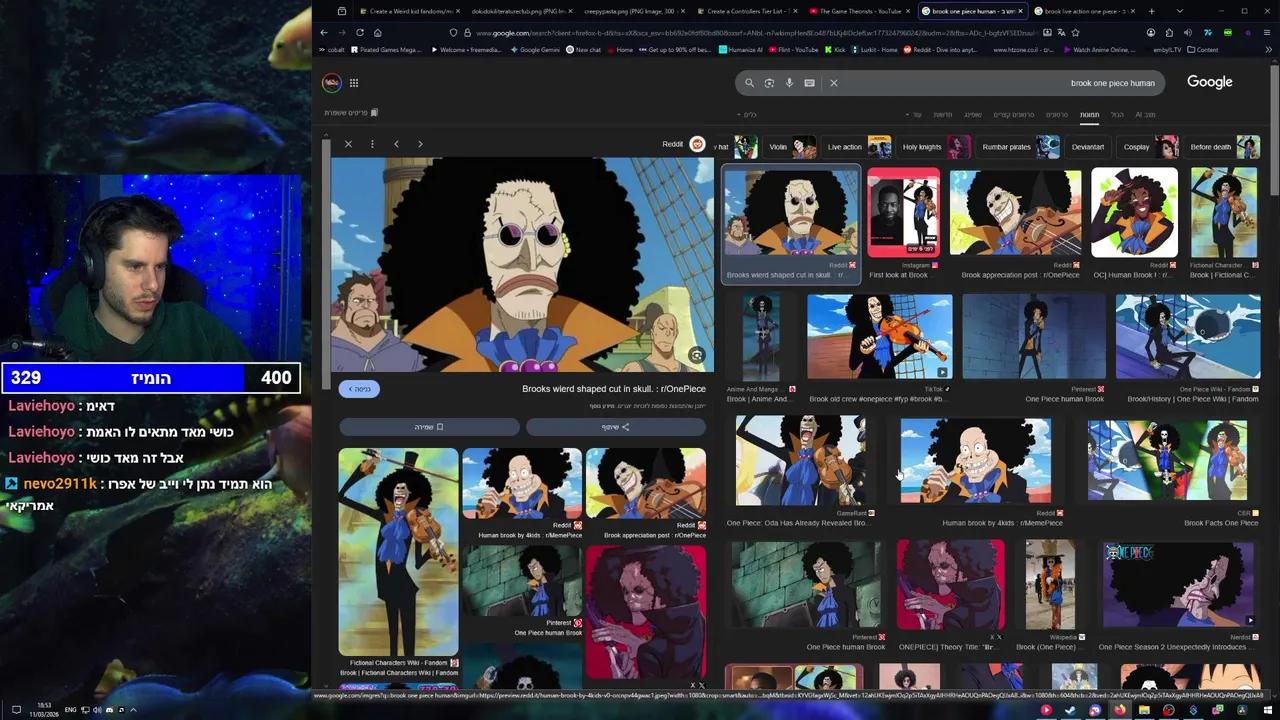The width and height of the screenshot is (1280, 720).
Task: Close the image preview panel
Action: click(x=348, y=144)
